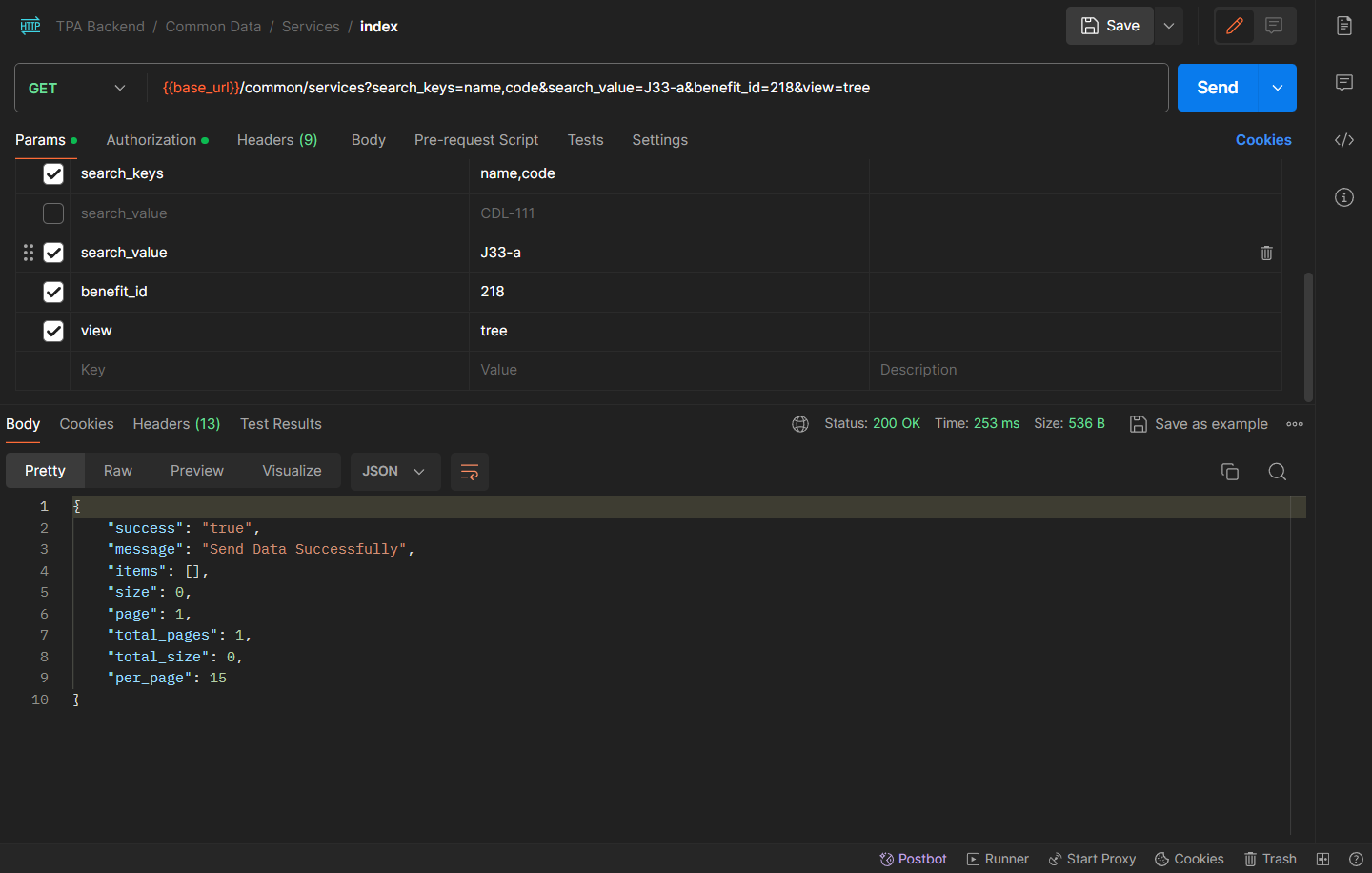Enable the CDL-111 search_value parameter

coord(53,213)
